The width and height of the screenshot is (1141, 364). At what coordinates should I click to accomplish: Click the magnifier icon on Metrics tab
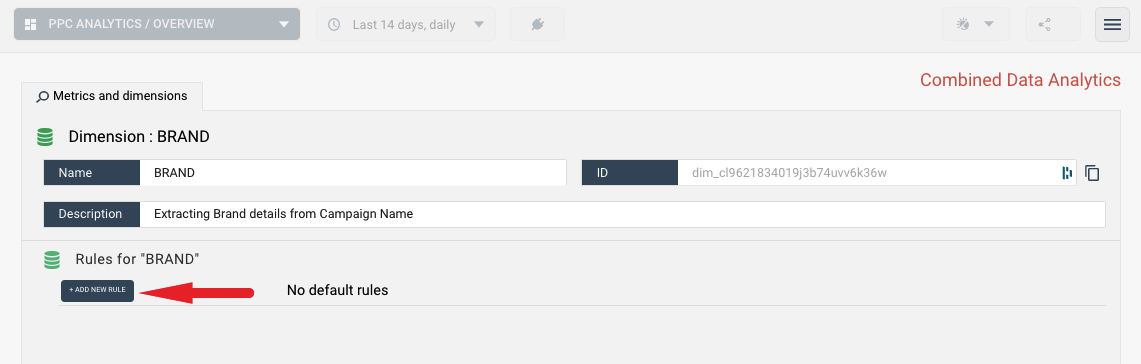coord(43,96)
